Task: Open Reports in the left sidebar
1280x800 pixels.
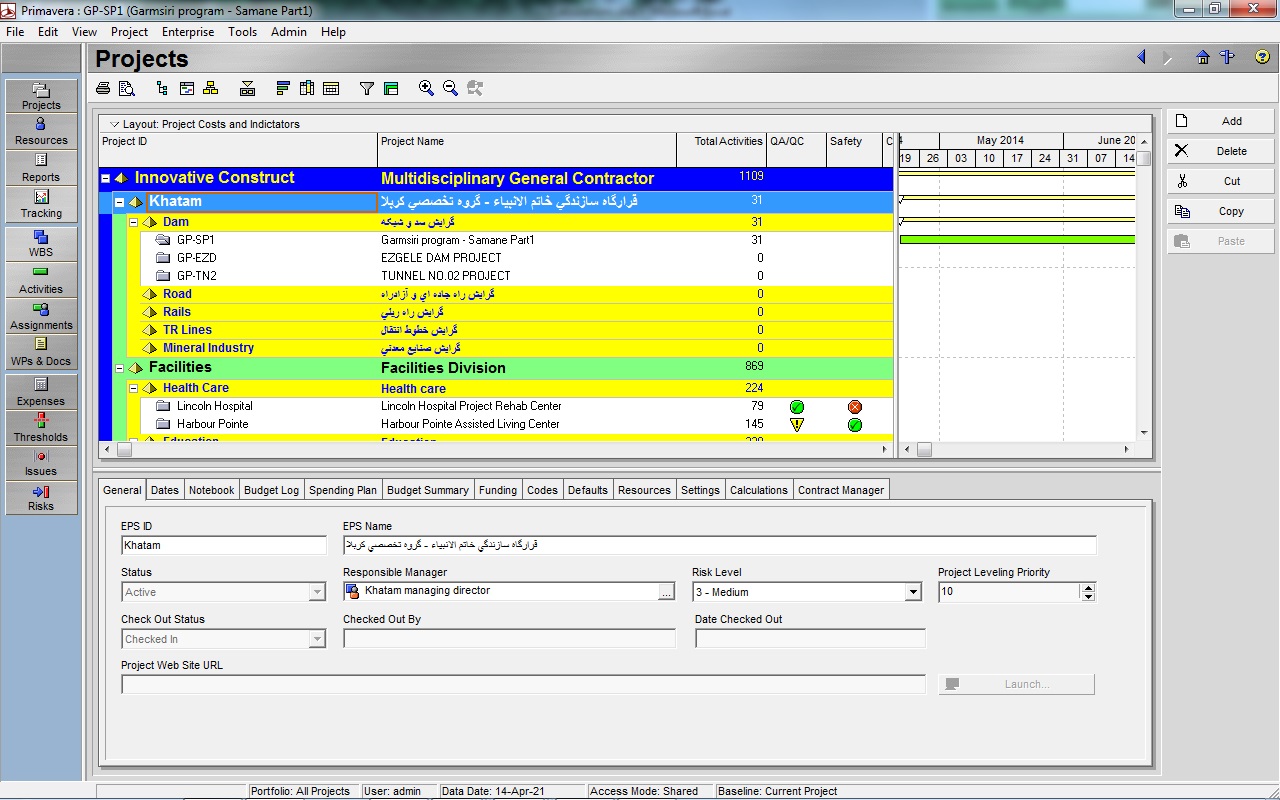Action: click(x=41, y=168)
